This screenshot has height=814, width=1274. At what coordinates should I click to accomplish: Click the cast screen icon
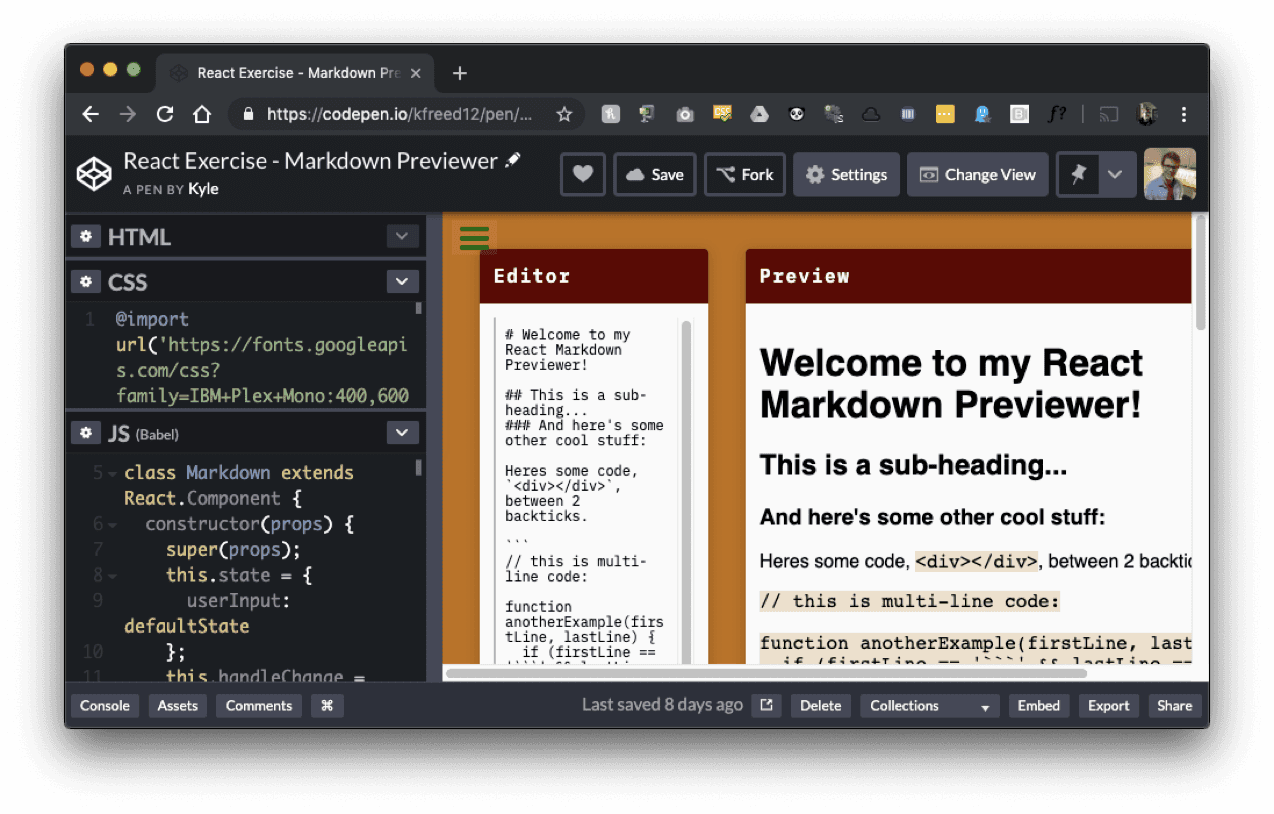[x=1108, y=114]
